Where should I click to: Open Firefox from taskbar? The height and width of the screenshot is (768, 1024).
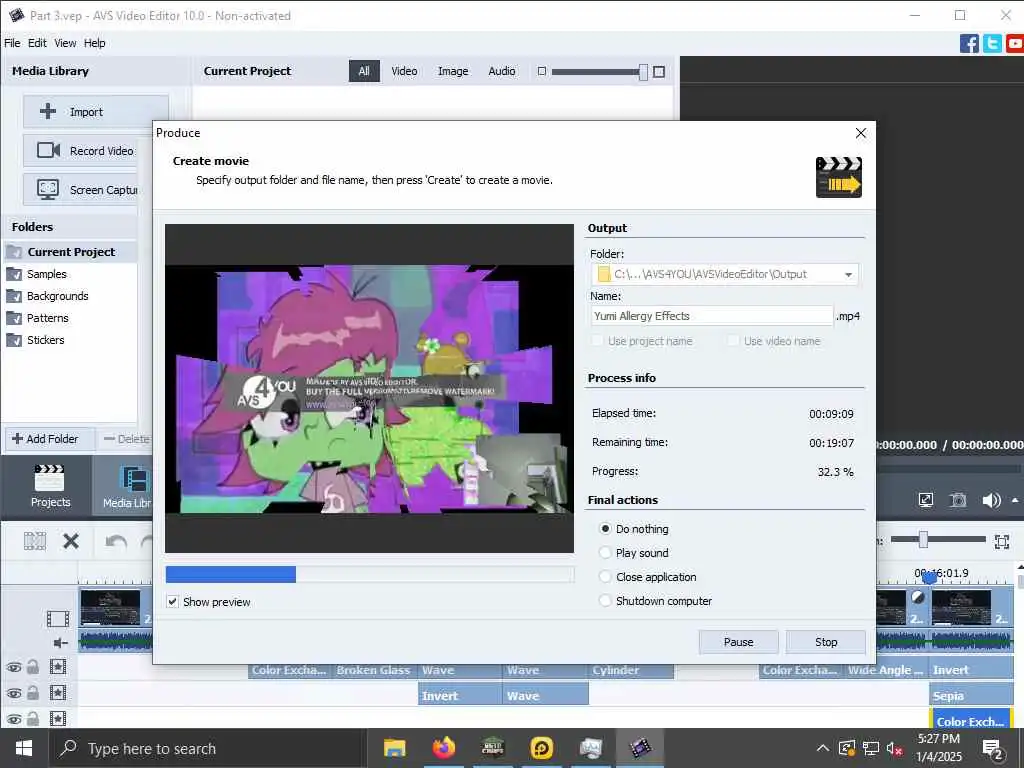pos(443,748)
